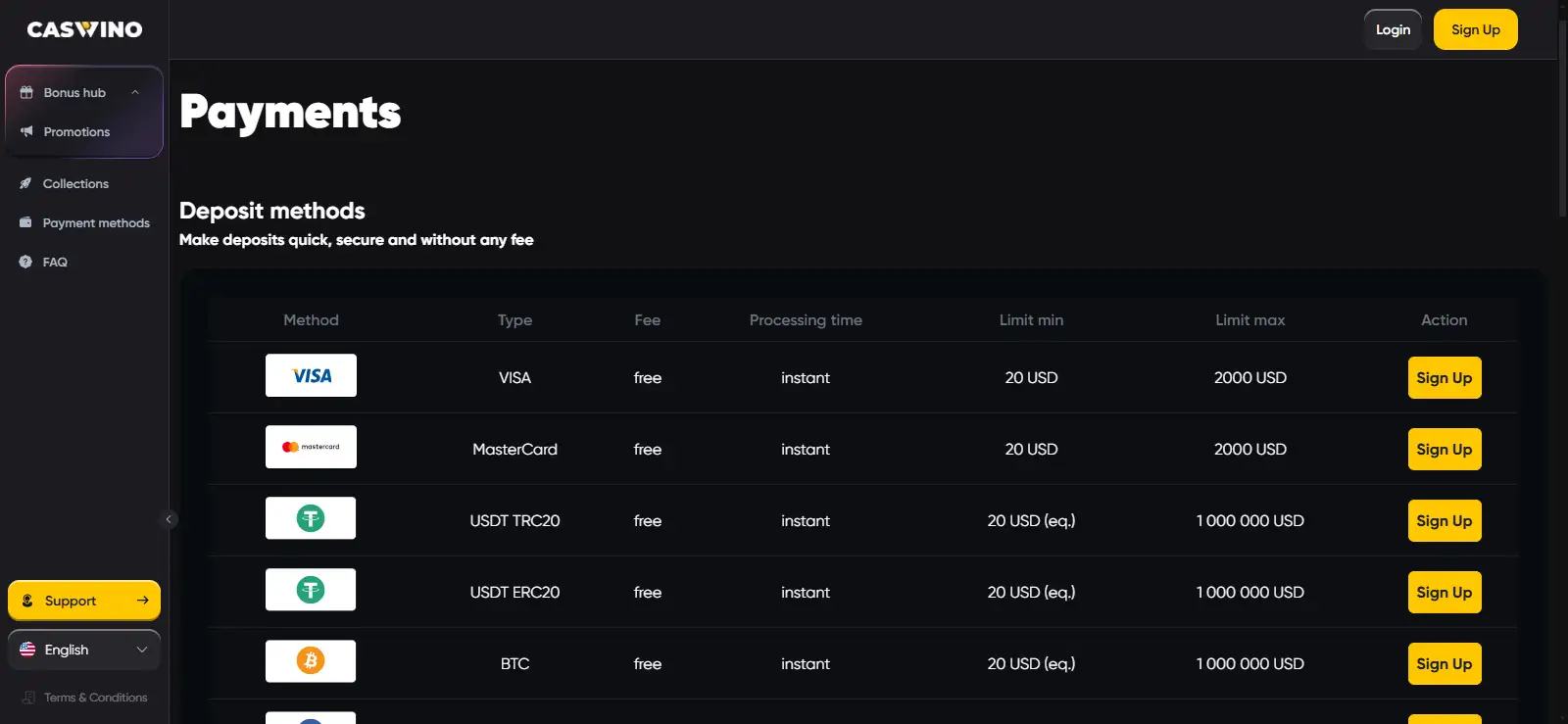Click the arrow on the Support button
This screenshot has height=724, width=1568.
click(x=143, y=601)
